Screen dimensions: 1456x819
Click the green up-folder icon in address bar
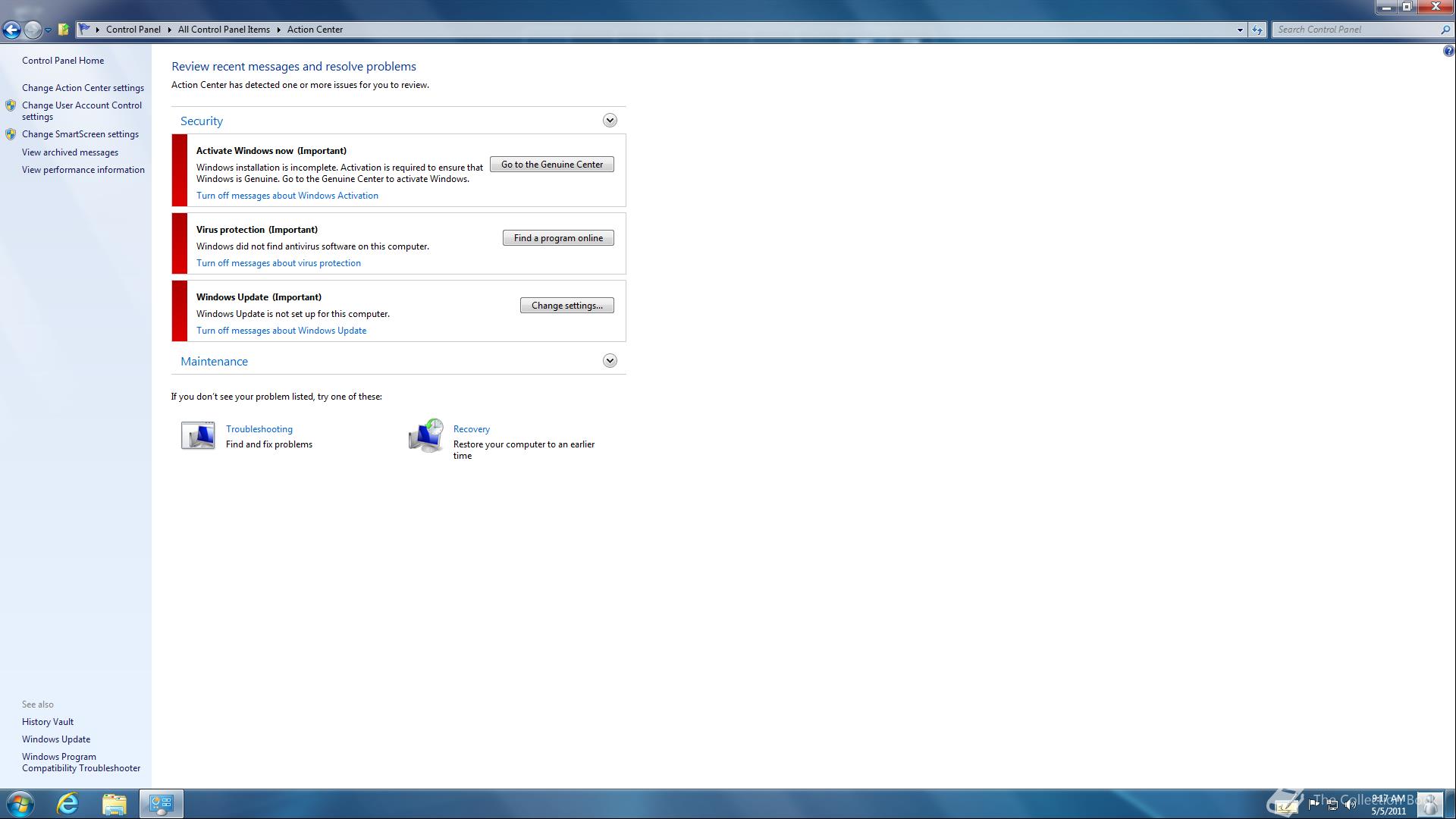coord(64,30)
